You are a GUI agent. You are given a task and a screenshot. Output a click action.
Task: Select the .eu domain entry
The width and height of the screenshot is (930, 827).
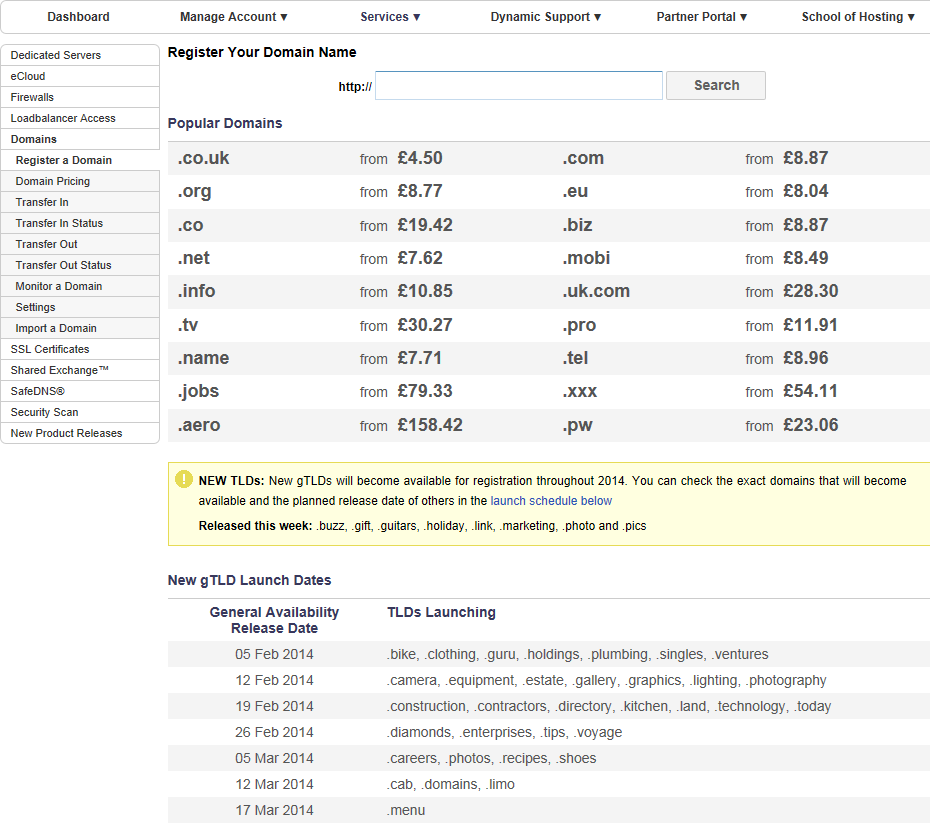coord(575,192)
